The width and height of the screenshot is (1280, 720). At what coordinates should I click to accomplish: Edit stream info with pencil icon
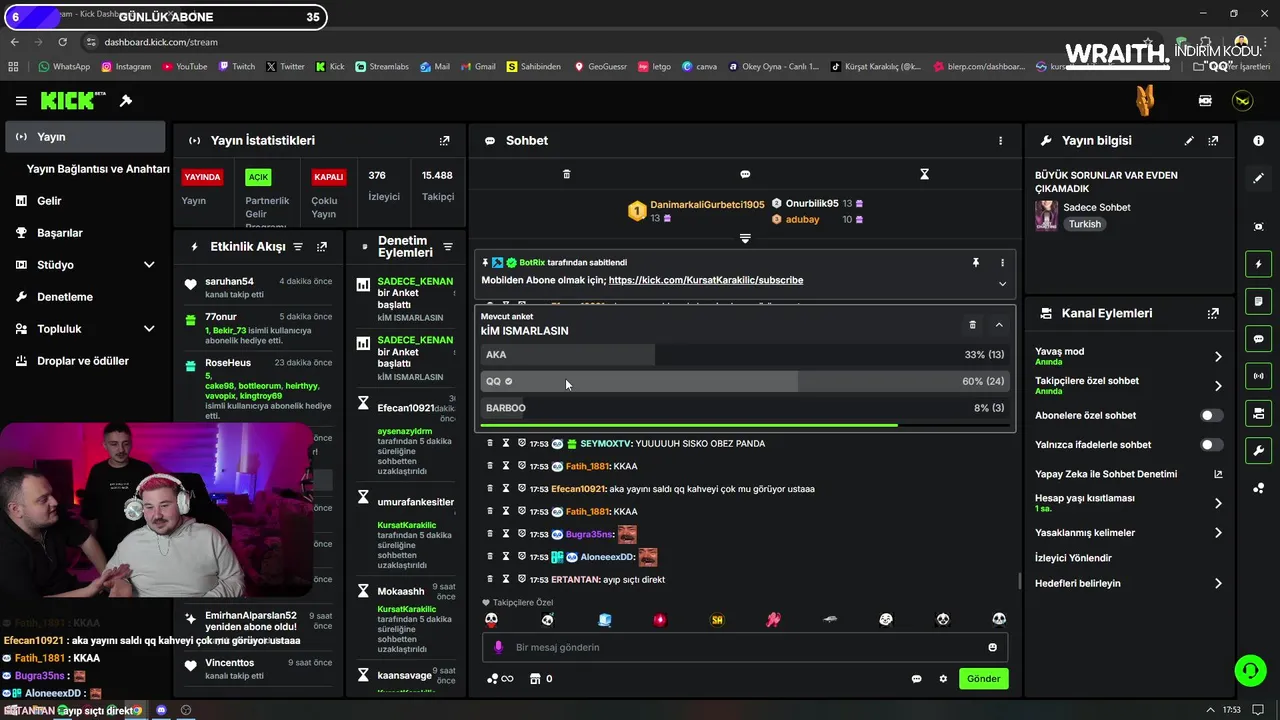[1189, 141]
